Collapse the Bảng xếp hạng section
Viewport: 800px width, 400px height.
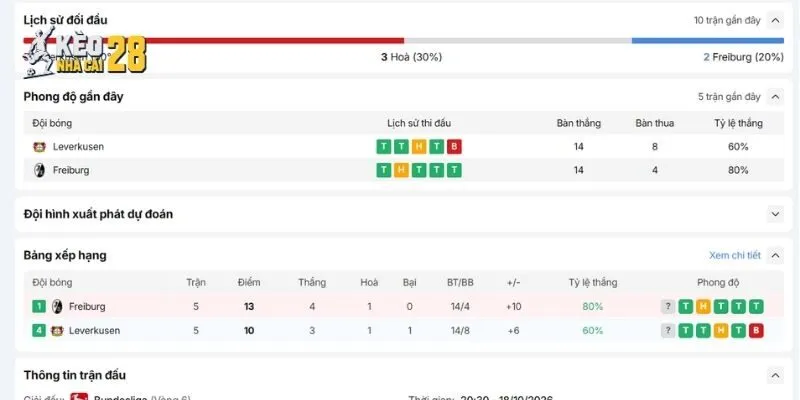coord(775,255)
